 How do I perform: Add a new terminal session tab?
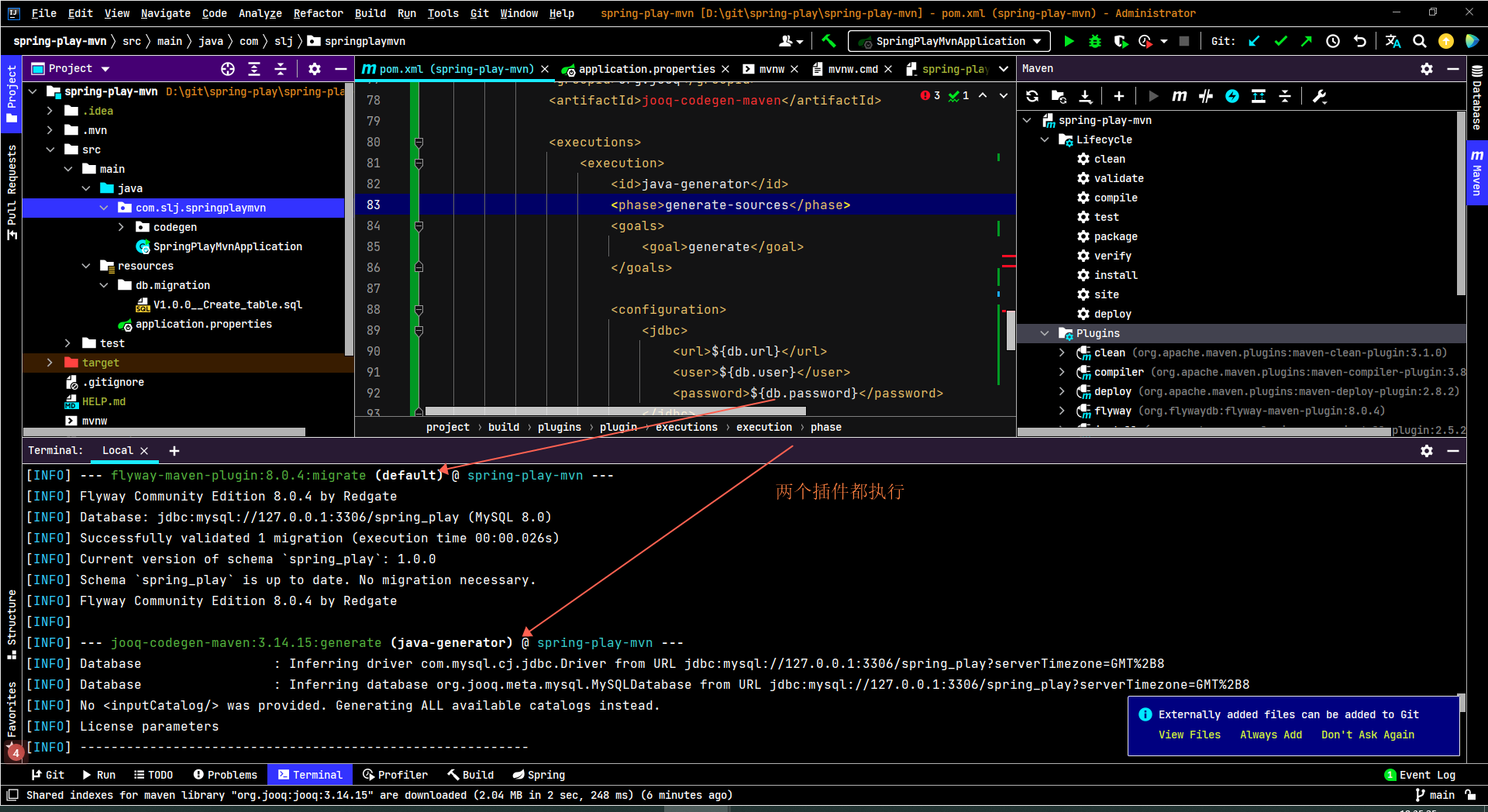click(174, 451)
